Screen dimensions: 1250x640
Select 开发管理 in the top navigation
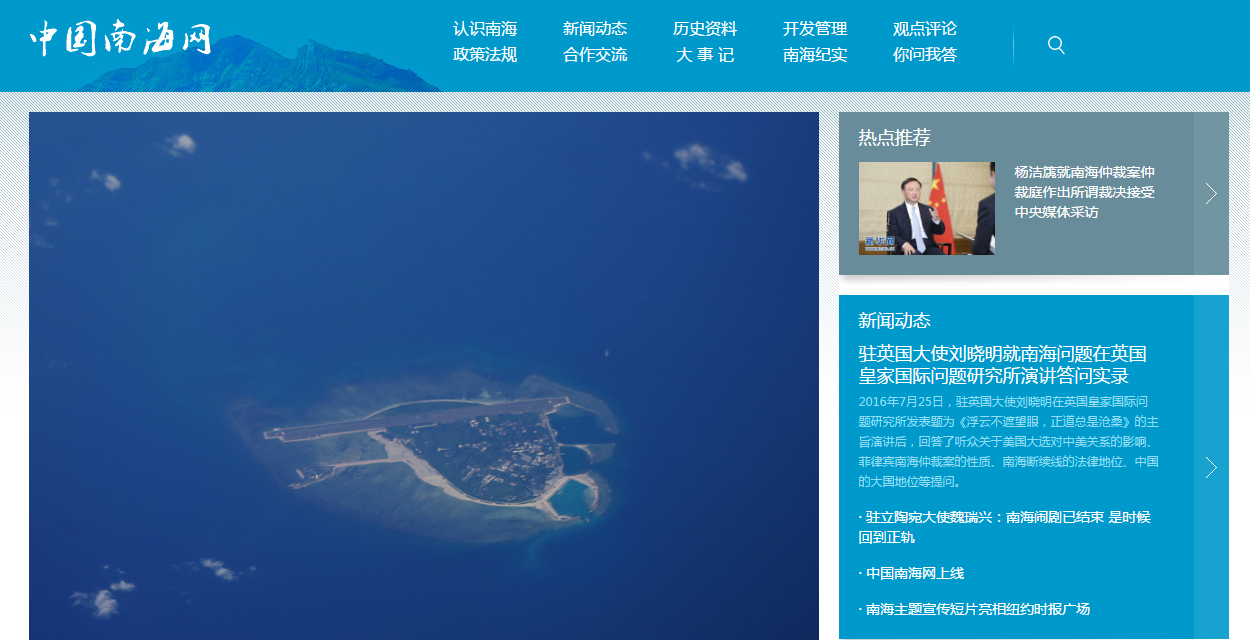point(815,29)
